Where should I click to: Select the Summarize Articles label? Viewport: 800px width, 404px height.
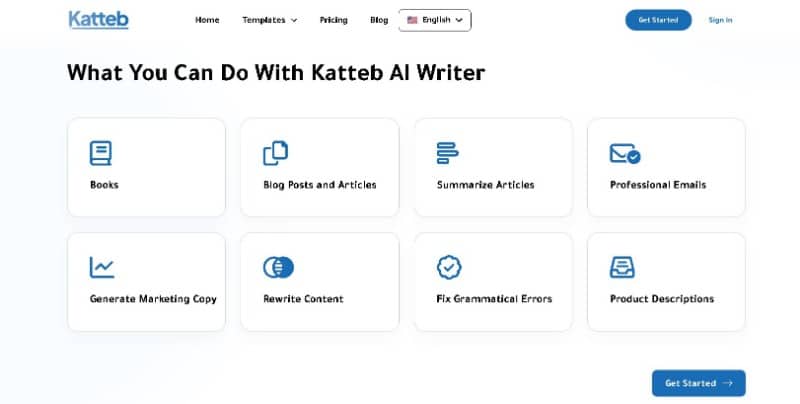486,185
